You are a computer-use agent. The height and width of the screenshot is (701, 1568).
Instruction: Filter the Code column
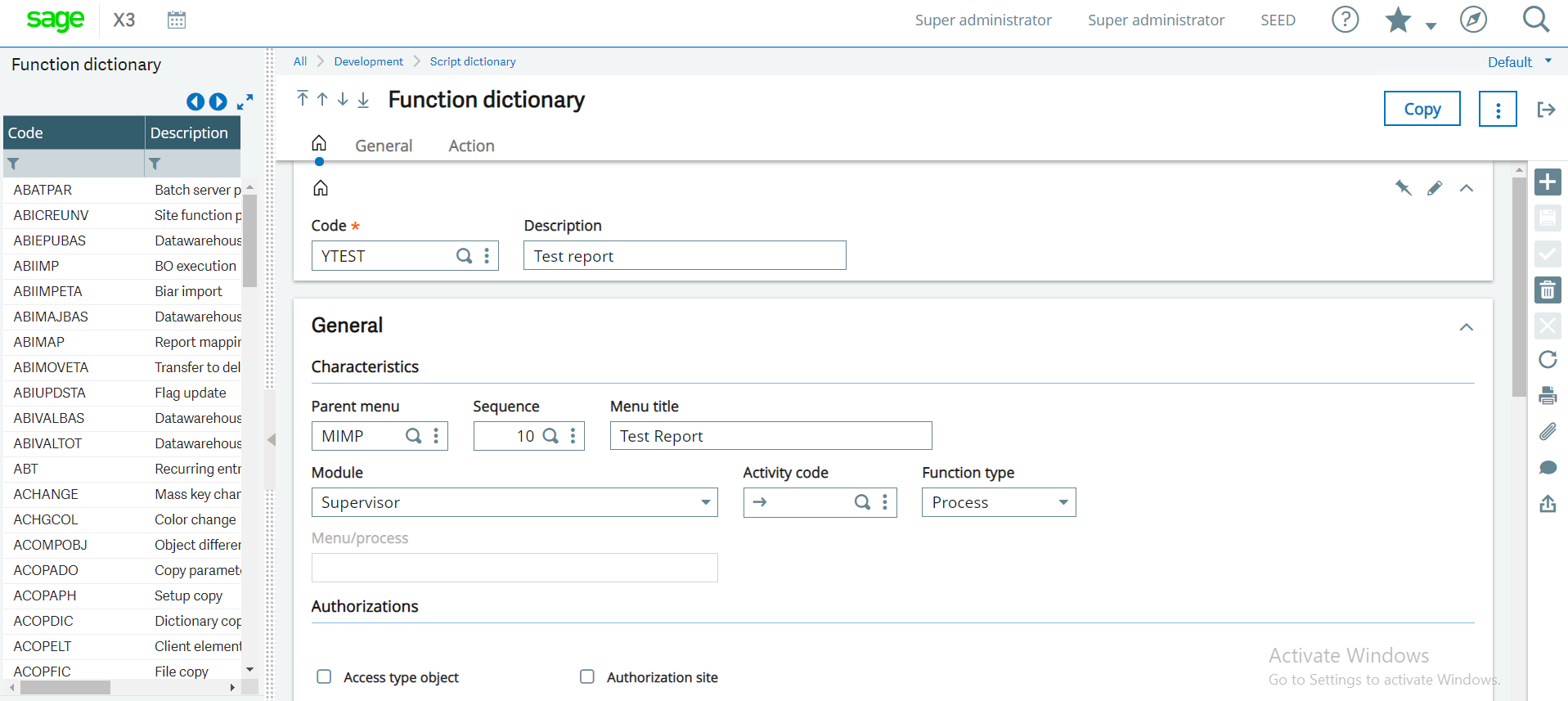click(x=13, y=164)
